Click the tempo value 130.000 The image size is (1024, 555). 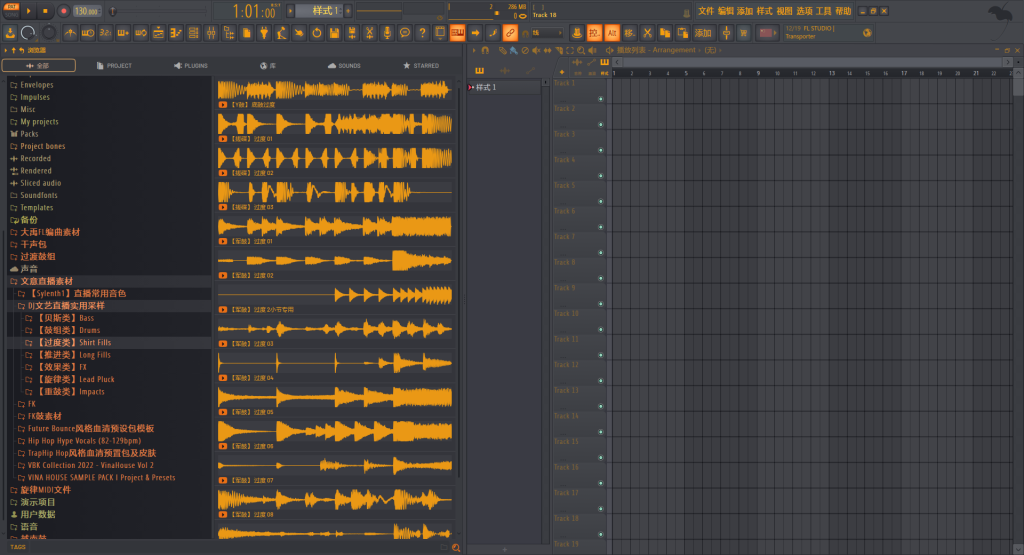click(x=86, y=11)
